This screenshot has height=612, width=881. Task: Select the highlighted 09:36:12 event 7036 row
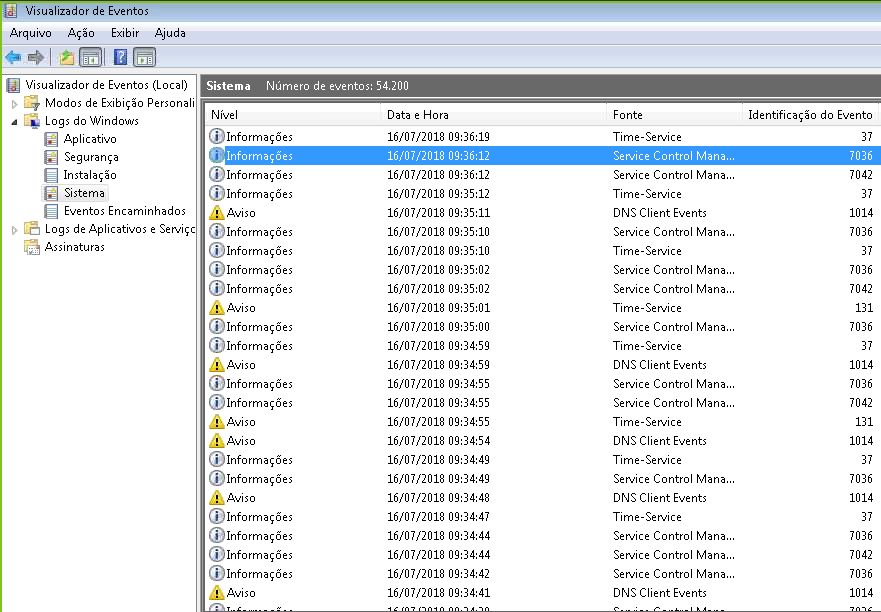pyautogui.click(x=542, y=156)
